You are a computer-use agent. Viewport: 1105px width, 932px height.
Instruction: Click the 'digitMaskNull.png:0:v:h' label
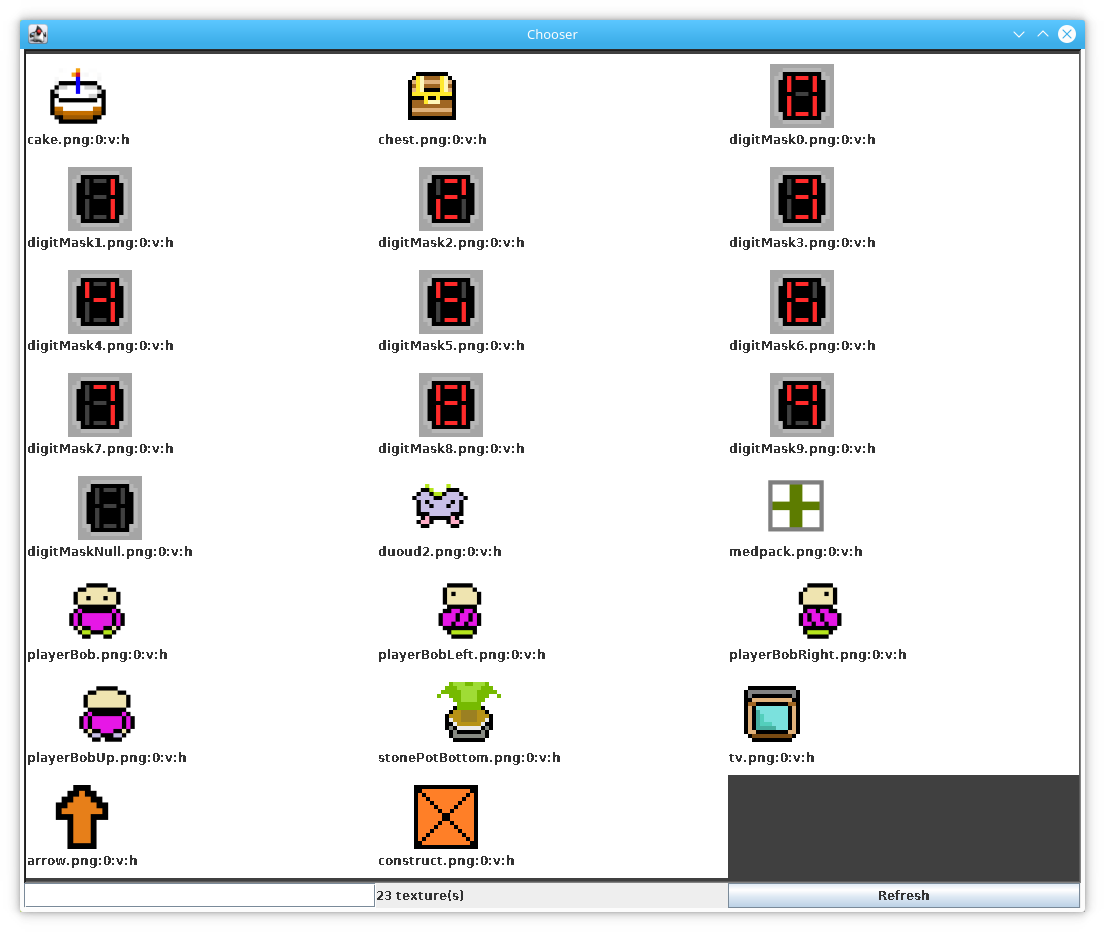(110, 551)
